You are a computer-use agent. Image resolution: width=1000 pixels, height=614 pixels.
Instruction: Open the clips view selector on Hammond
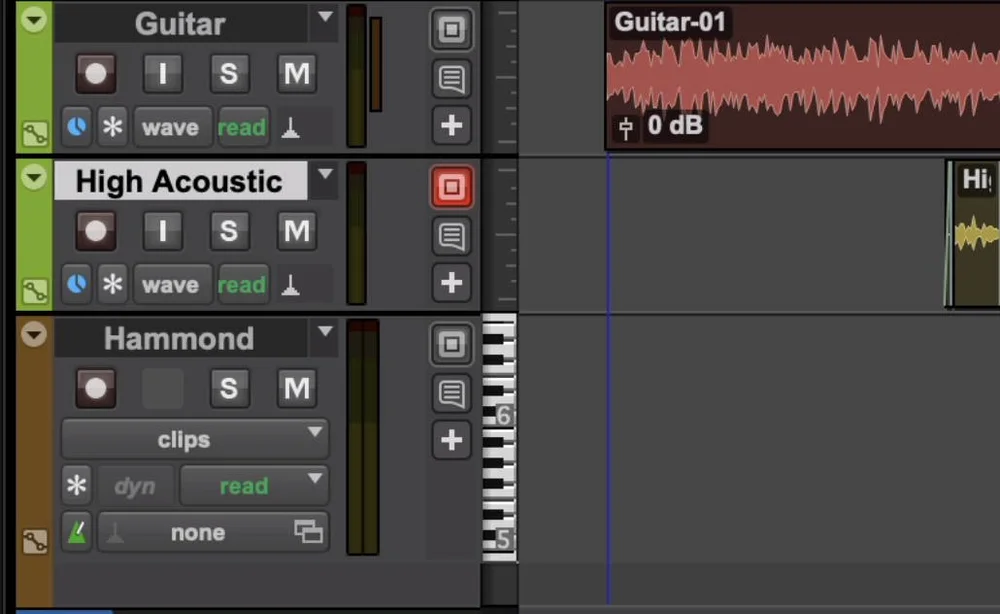[x=194, y=439]
